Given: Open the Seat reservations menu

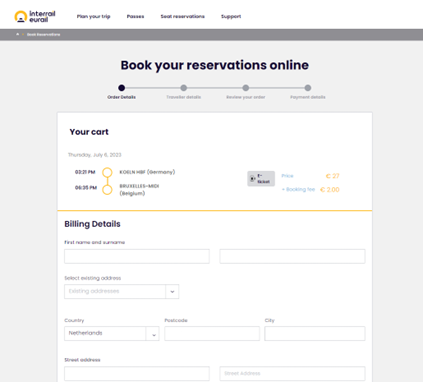Looking at the screenshot, I should coord(183,16).
